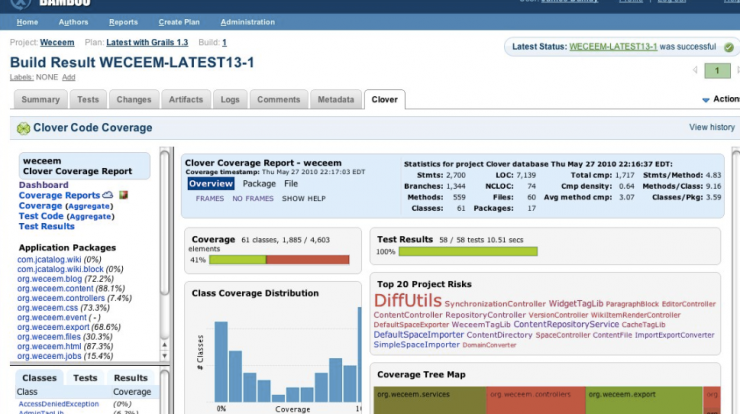Click package list scrollbar down arrow

click(x=165, y=356)
